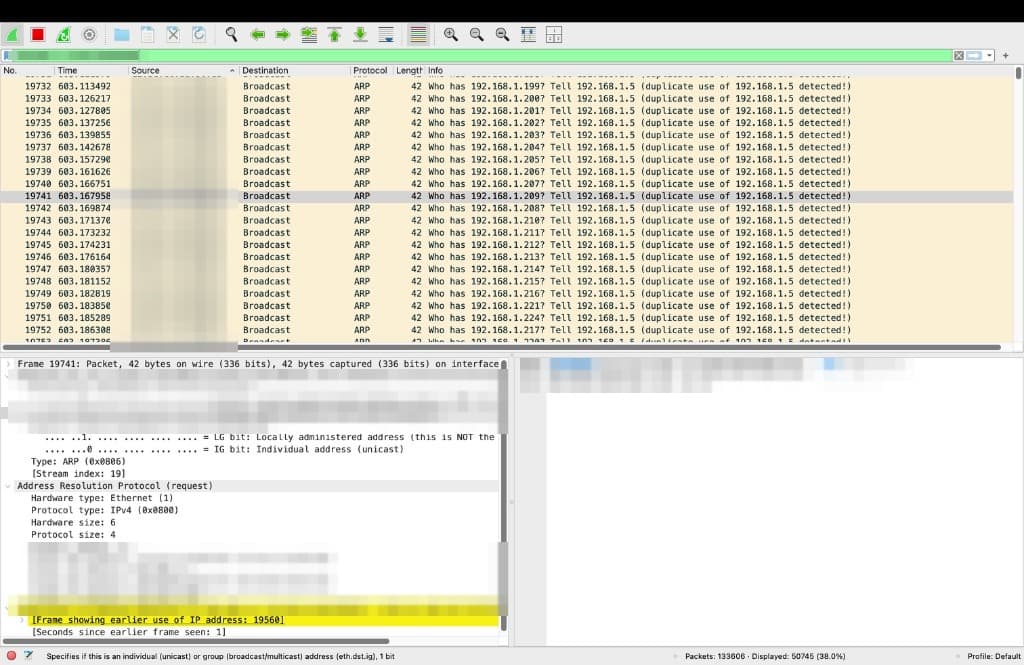Clear the display filter
1024x665 pixels.
pos(959,56)
